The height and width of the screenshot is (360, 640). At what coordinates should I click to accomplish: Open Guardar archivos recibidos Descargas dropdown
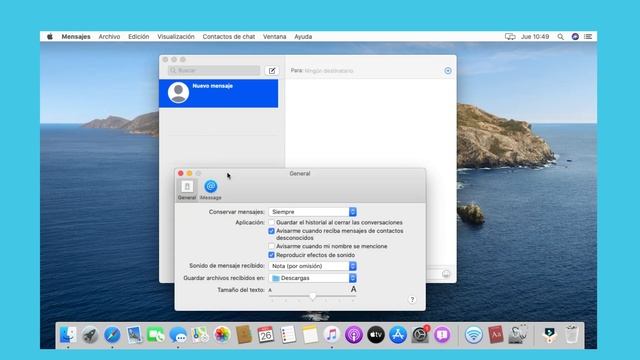313,278
